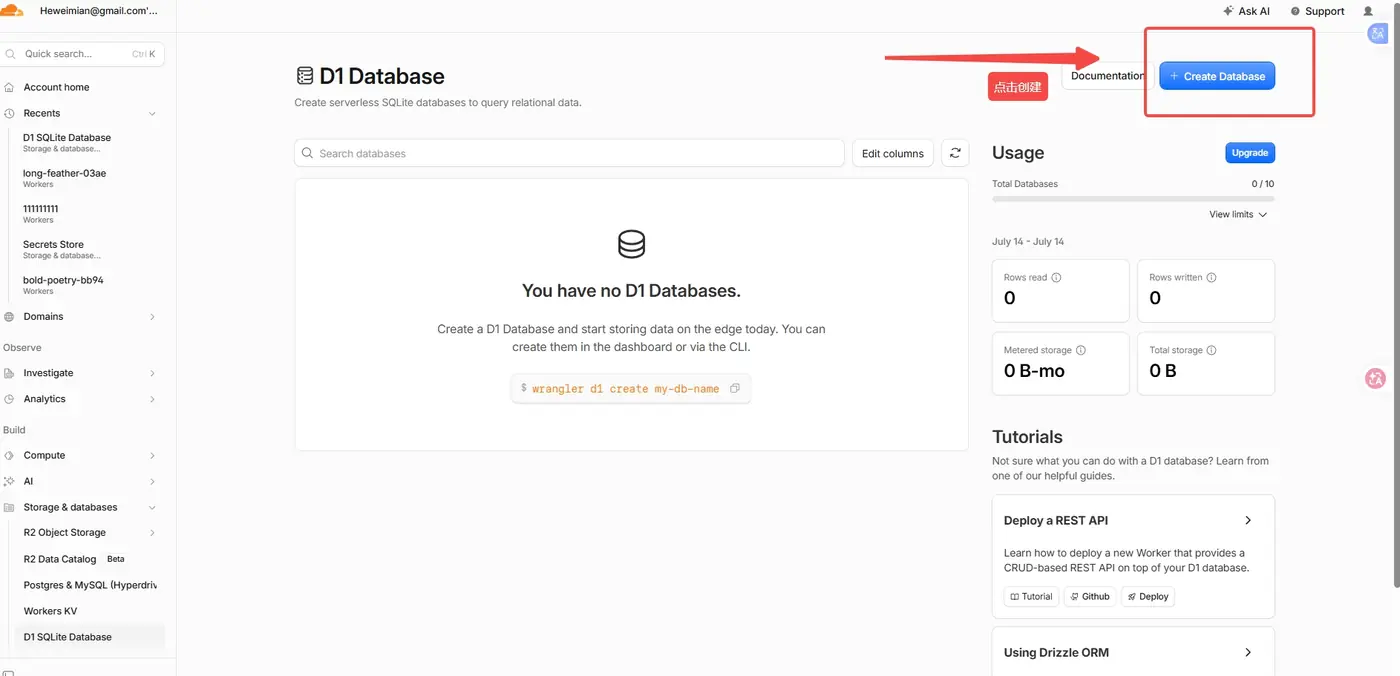Click the info icon beside Metered storage
The image size is (1400, 676).
coord(1081,350)
